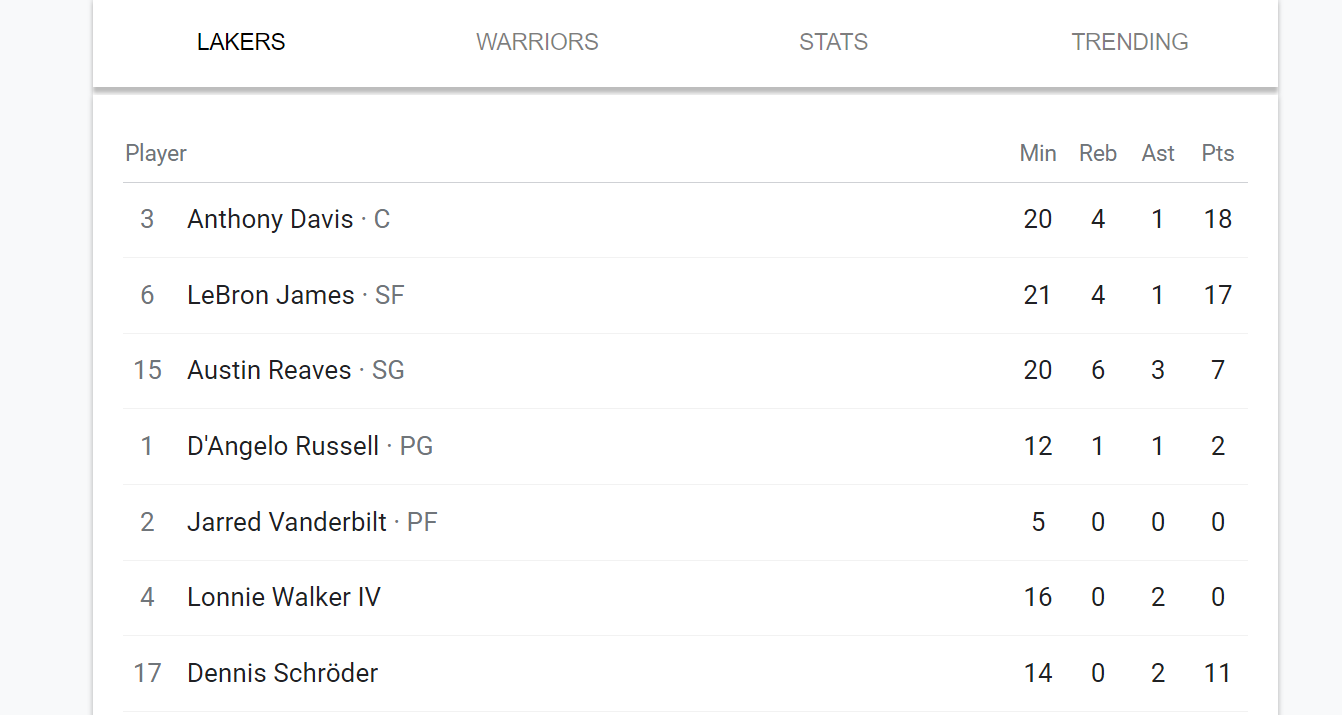Screen dimensions: 1342x715
Task: Click Austin Reaves's jersey number 15
Action: (x=147, y=370)
